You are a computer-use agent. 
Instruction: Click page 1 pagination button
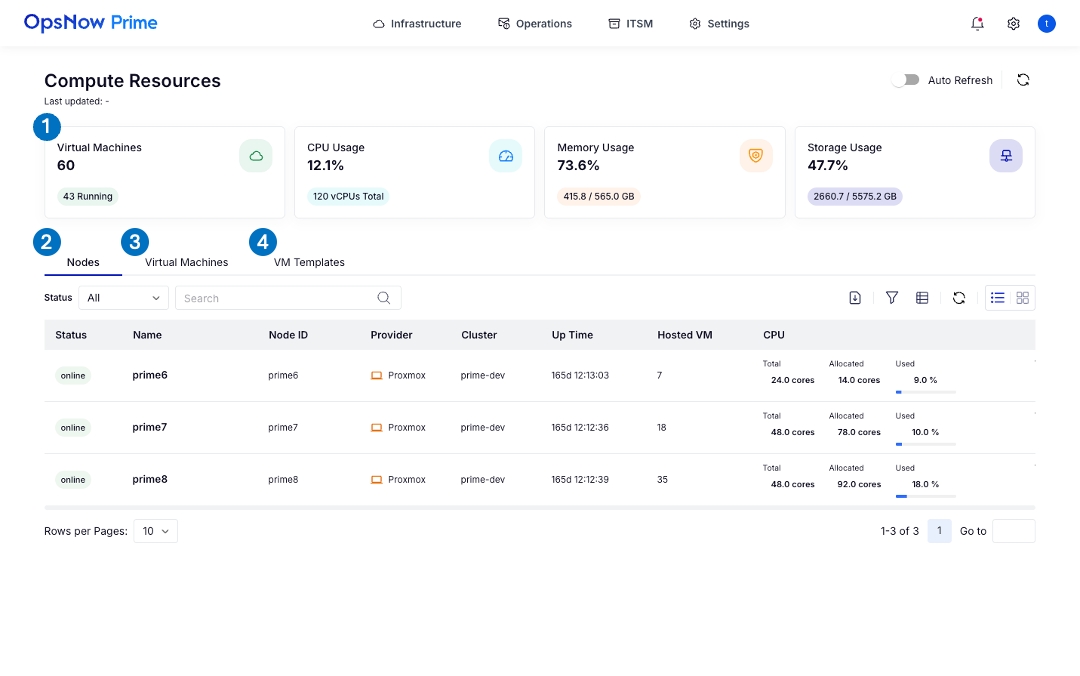click(939, 531)
